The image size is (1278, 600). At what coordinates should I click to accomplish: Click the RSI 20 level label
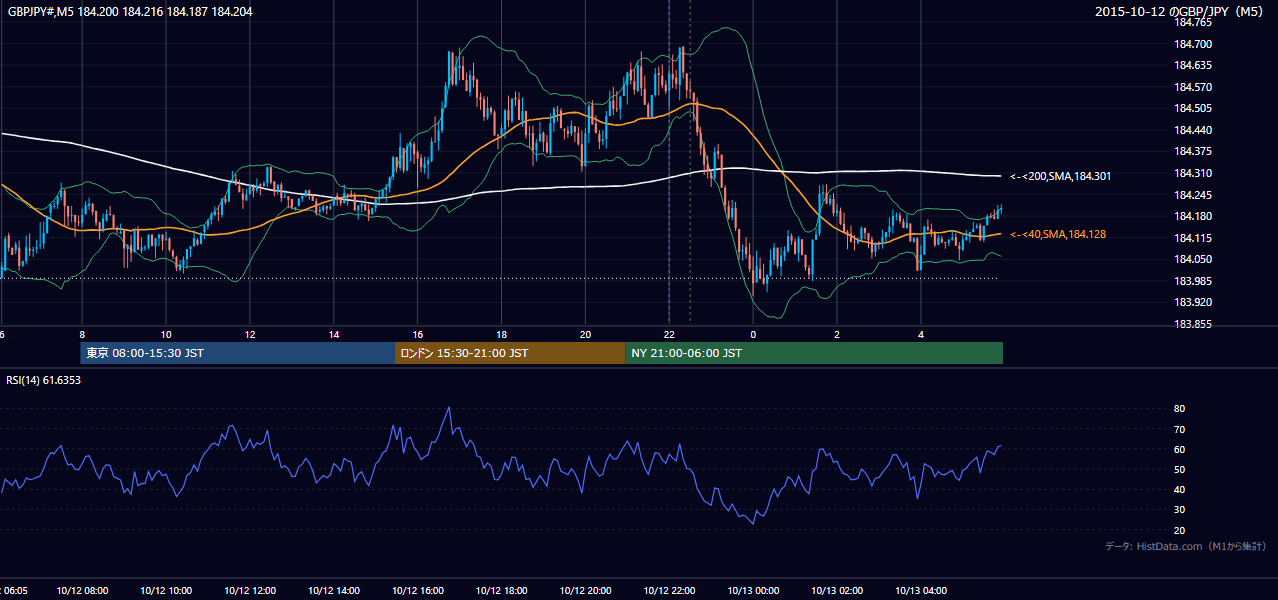(x=1179, y=530)
